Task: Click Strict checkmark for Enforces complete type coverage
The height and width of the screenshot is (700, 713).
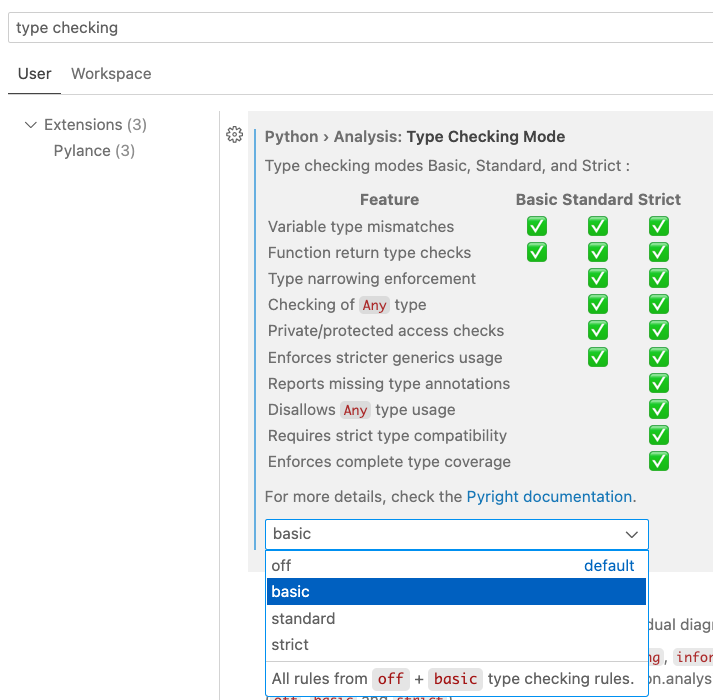Action: pos(658,461)
